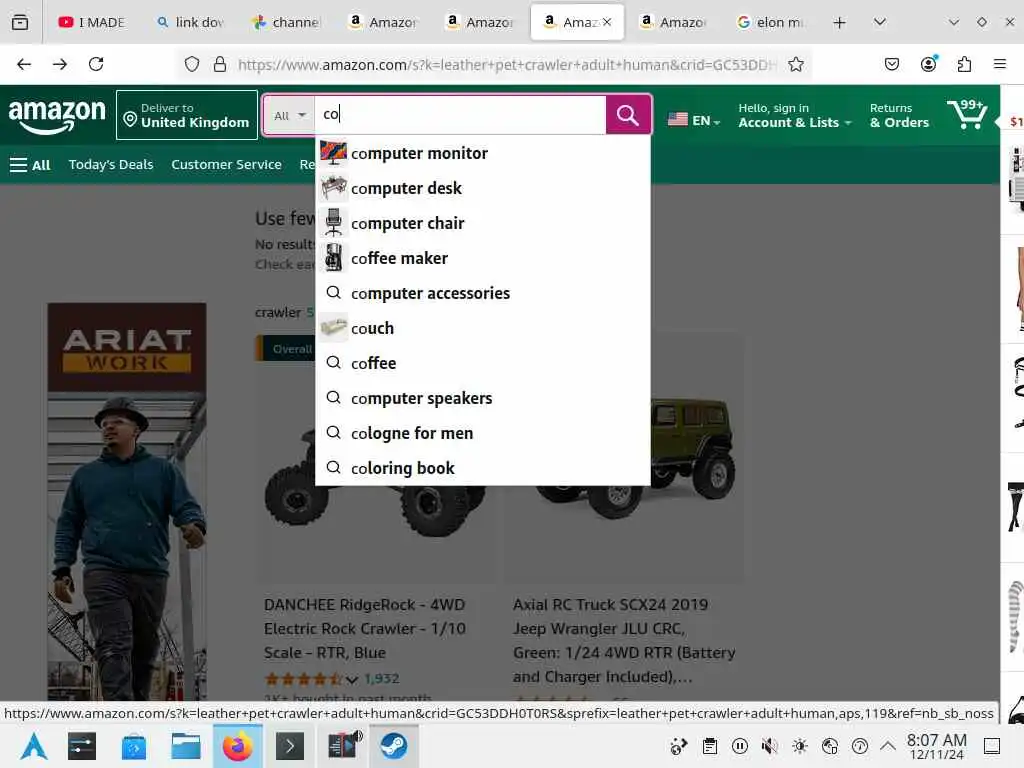Open the All hamburger navigation menu
Viewport: 1024px width, 768px height.
[30, 165]
